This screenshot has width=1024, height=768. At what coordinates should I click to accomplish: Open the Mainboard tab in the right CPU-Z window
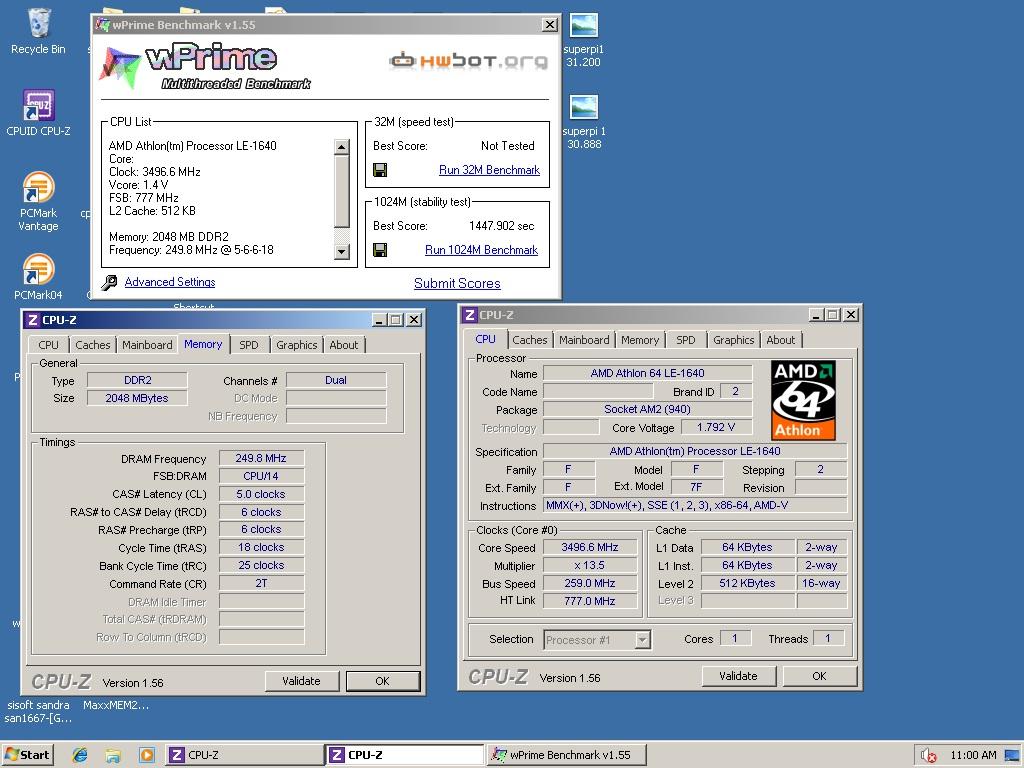click(584, 340)
